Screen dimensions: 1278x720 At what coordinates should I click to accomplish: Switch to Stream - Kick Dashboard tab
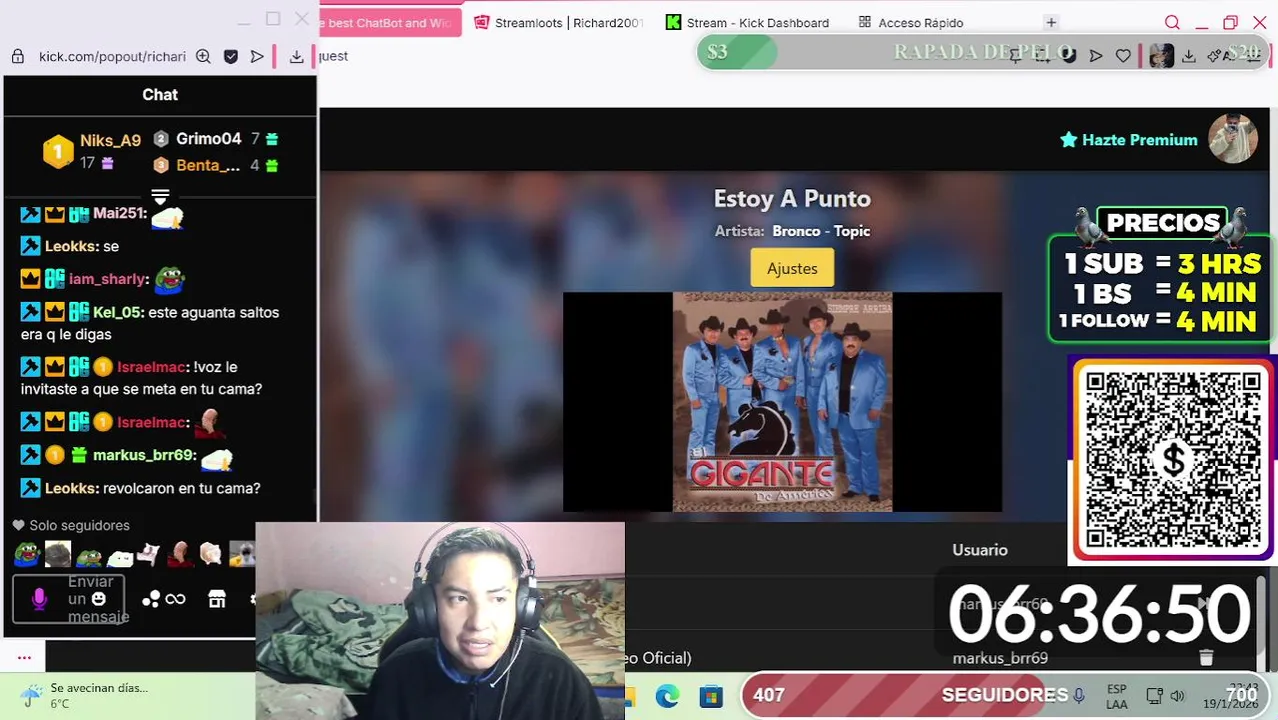(748, 22)
